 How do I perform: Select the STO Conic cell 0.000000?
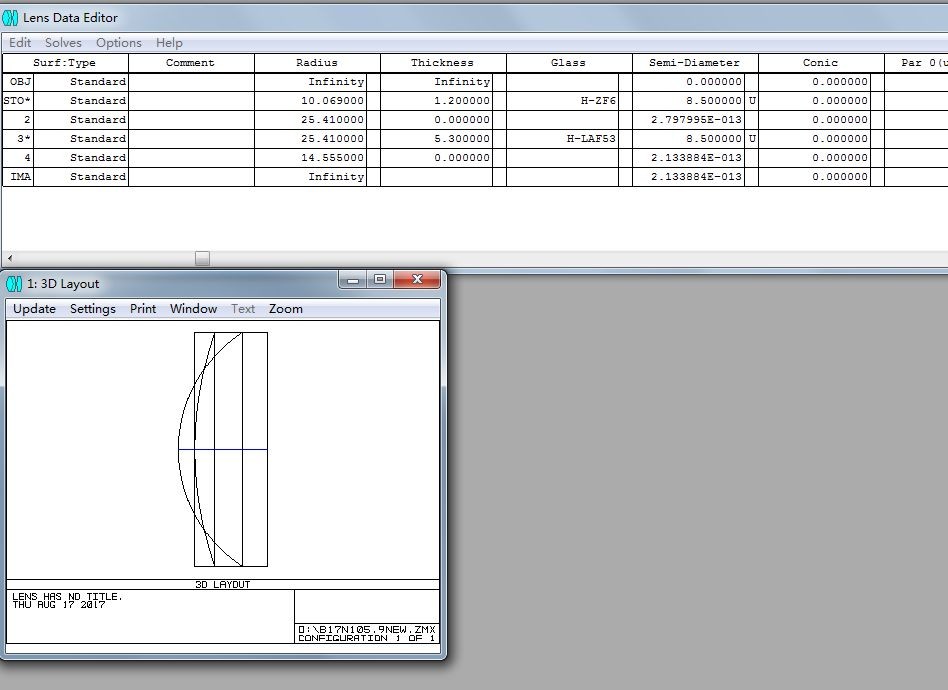tap(814, 101)
